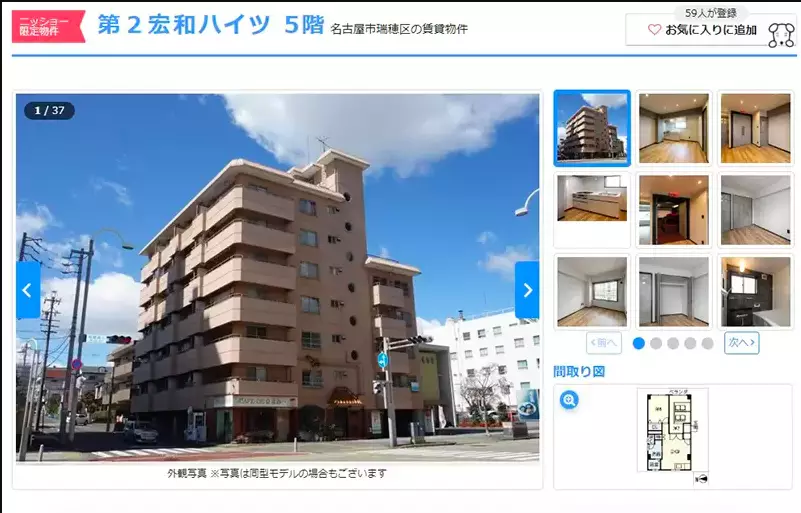Image resolution: width=801 pixels, height=513 pixels.
Task: Click the mascot icon at top right
Action: coord(780,35)
